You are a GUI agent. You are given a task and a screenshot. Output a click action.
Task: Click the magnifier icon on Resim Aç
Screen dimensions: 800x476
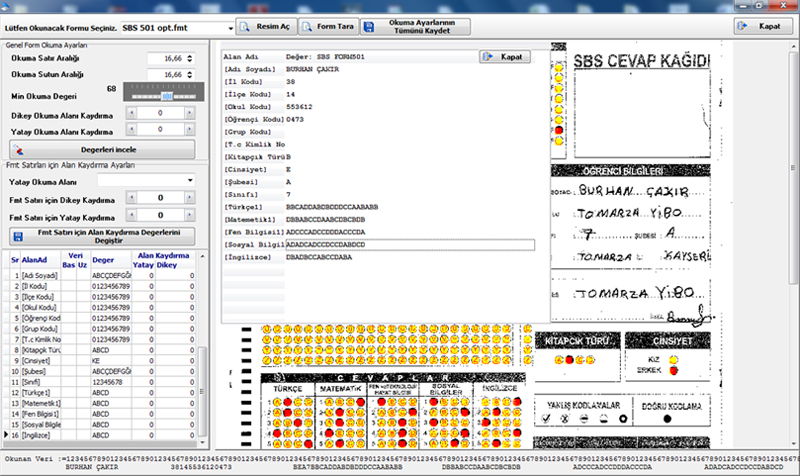(x=245, y=27)
